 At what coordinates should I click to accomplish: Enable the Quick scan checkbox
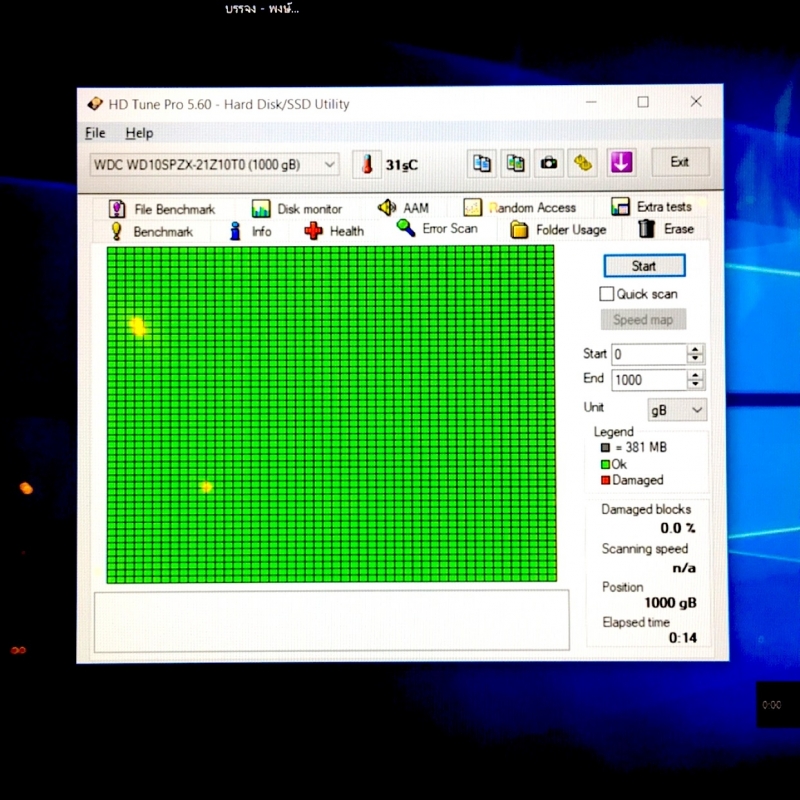pos(607,294)
